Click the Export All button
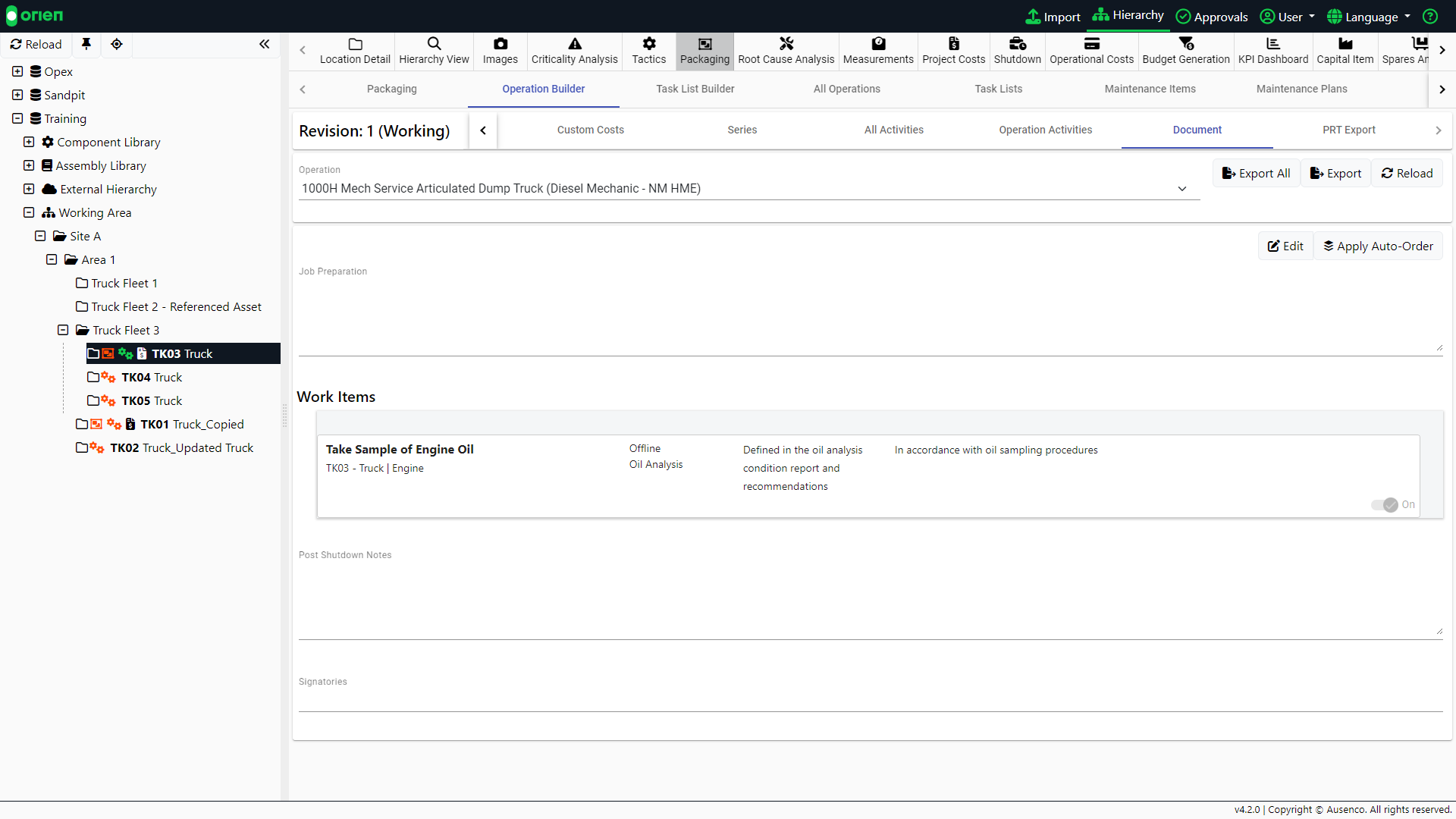The image size is (1456, 819). click(1255, 173)
